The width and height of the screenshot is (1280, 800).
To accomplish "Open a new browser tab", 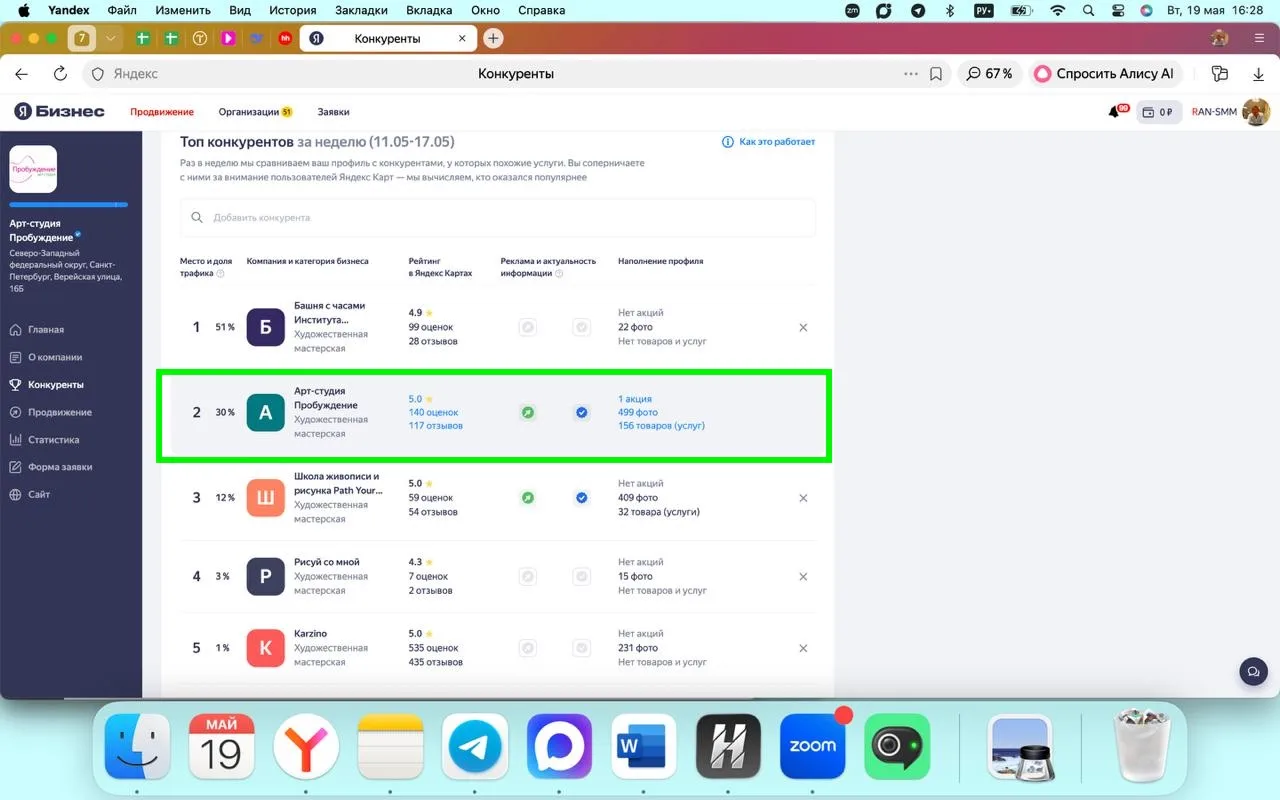I will pyautogui.click(x=493, y=38).
